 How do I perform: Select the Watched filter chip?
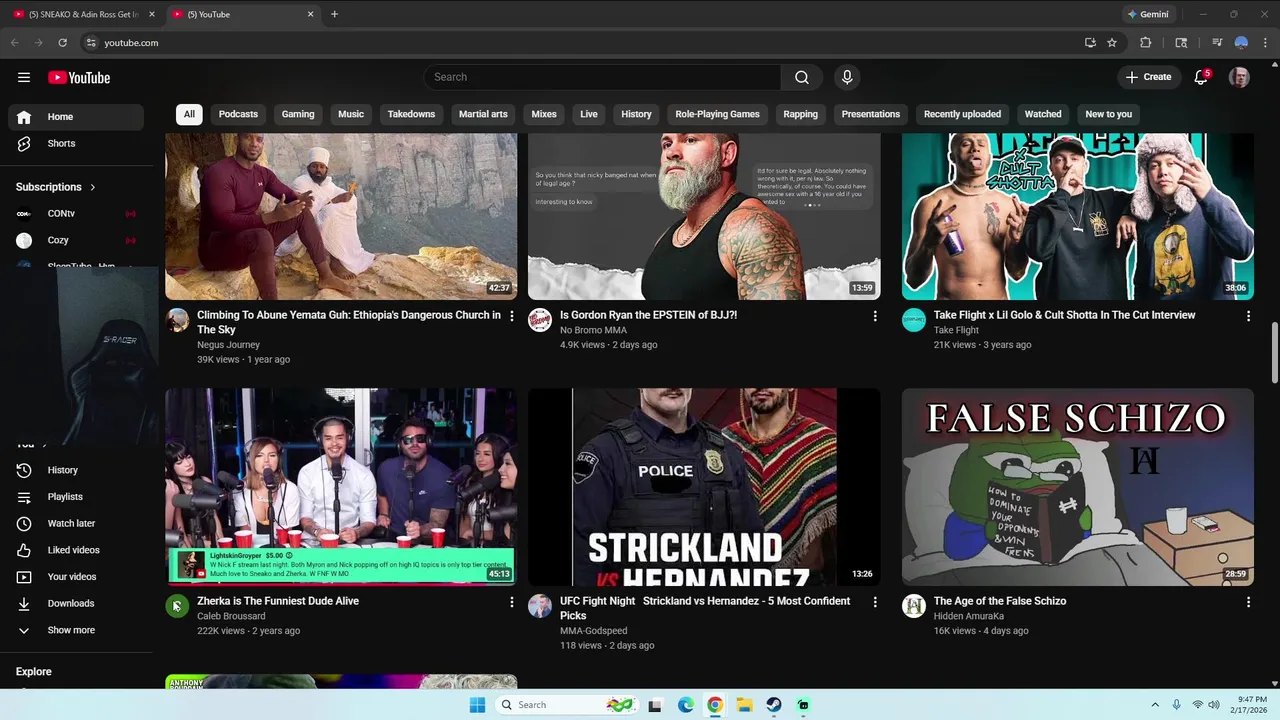[1043, 114]
